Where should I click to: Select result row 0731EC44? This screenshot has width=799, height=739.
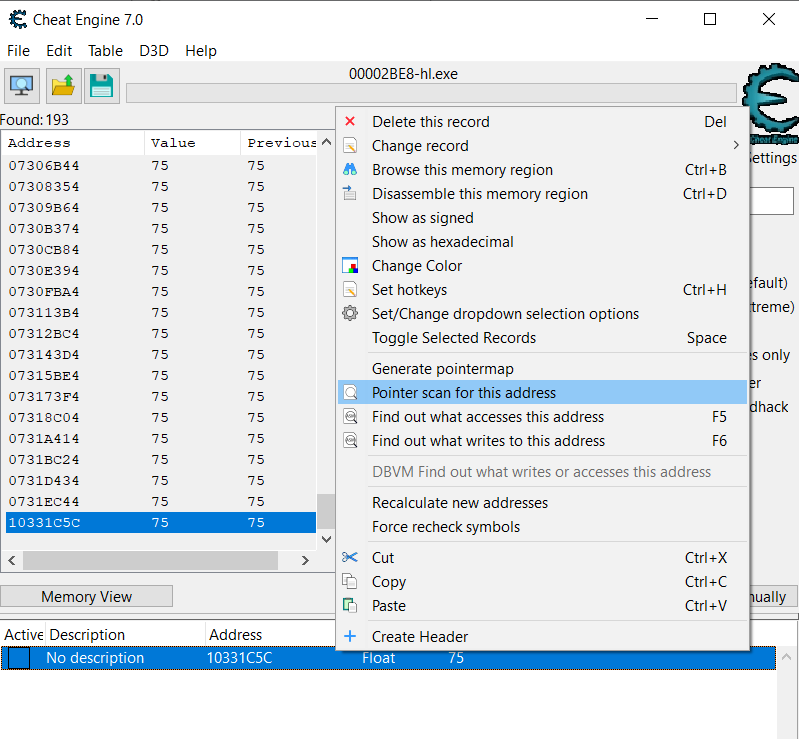[161, 502]
